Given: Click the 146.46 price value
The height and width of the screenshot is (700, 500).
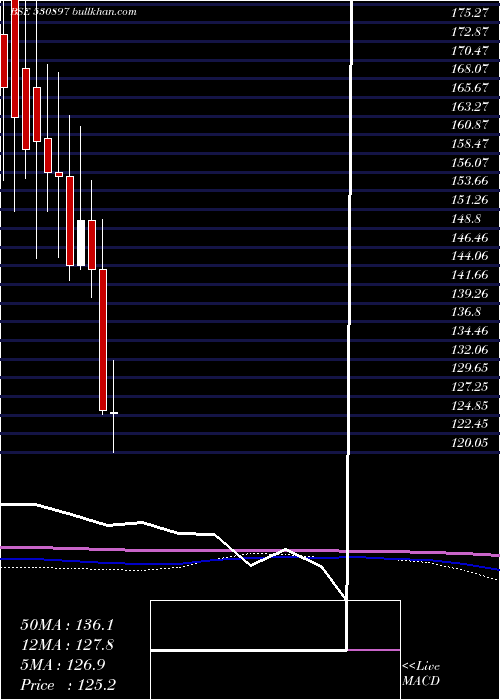Looking at the screenshot, I should (470, 238).
